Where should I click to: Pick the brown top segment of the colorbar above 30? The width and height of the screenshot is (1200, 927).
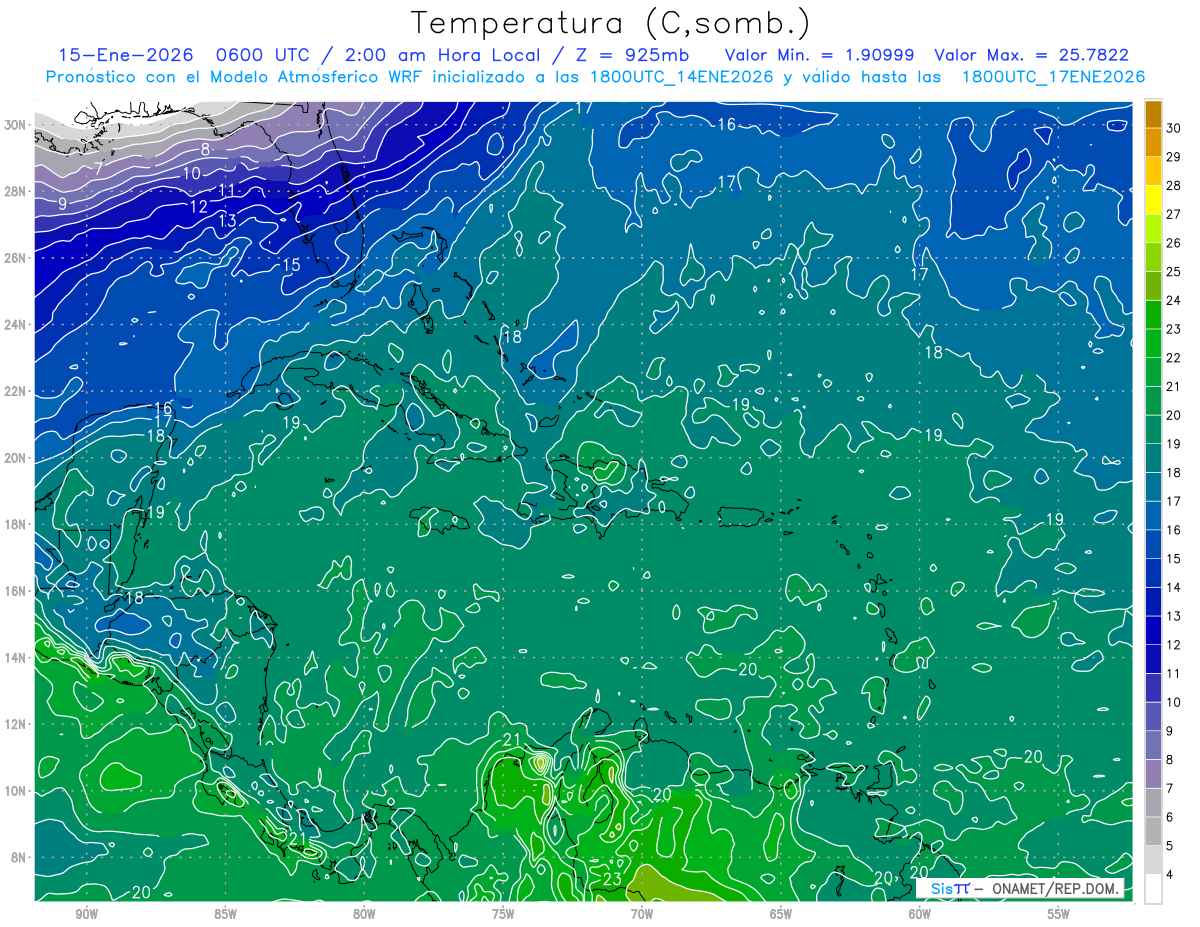(x=1153, y=114)
